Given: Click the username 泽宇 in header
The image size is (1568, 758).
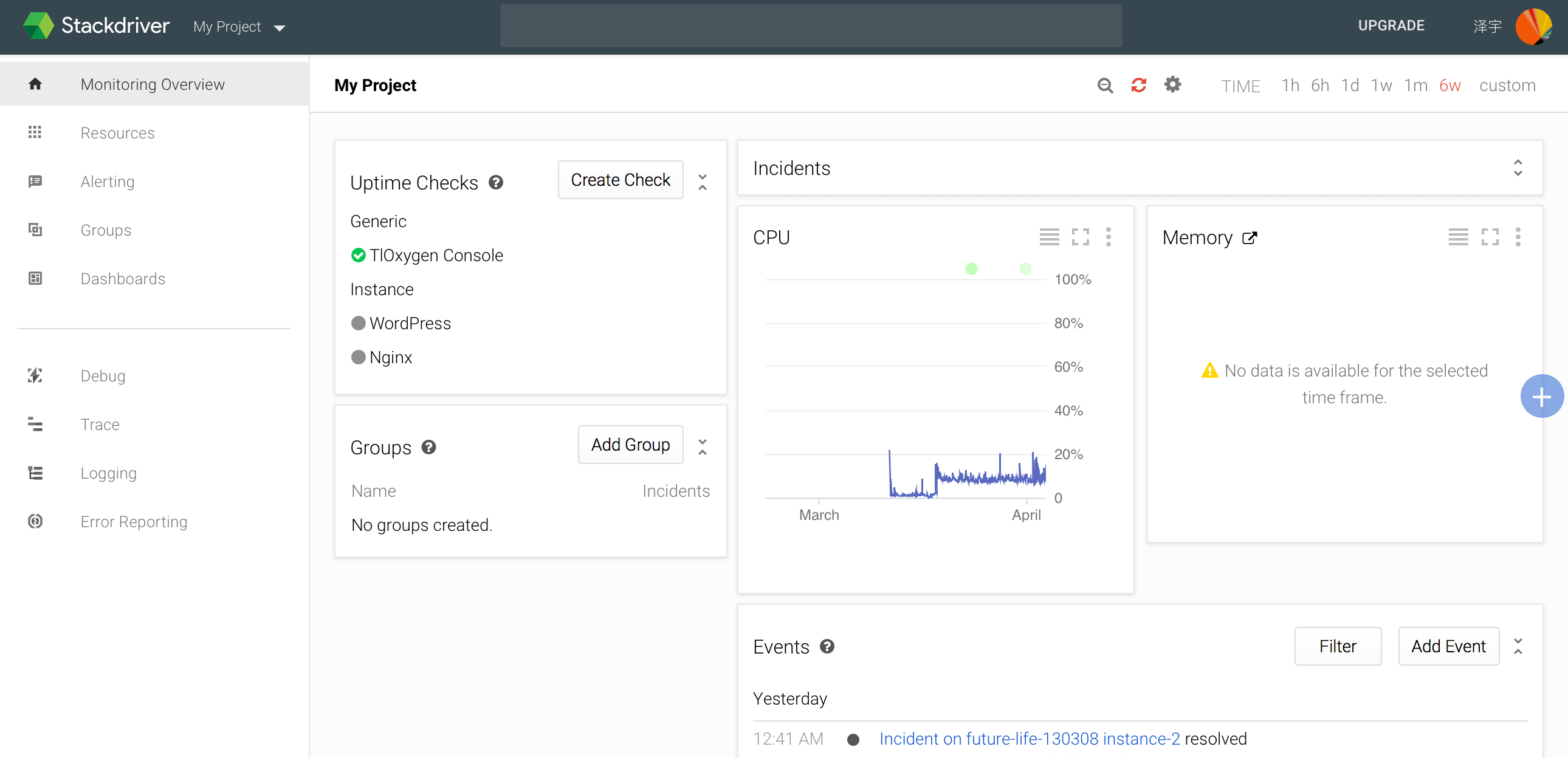Looking at the screenshot, I should coord(1487,26).
